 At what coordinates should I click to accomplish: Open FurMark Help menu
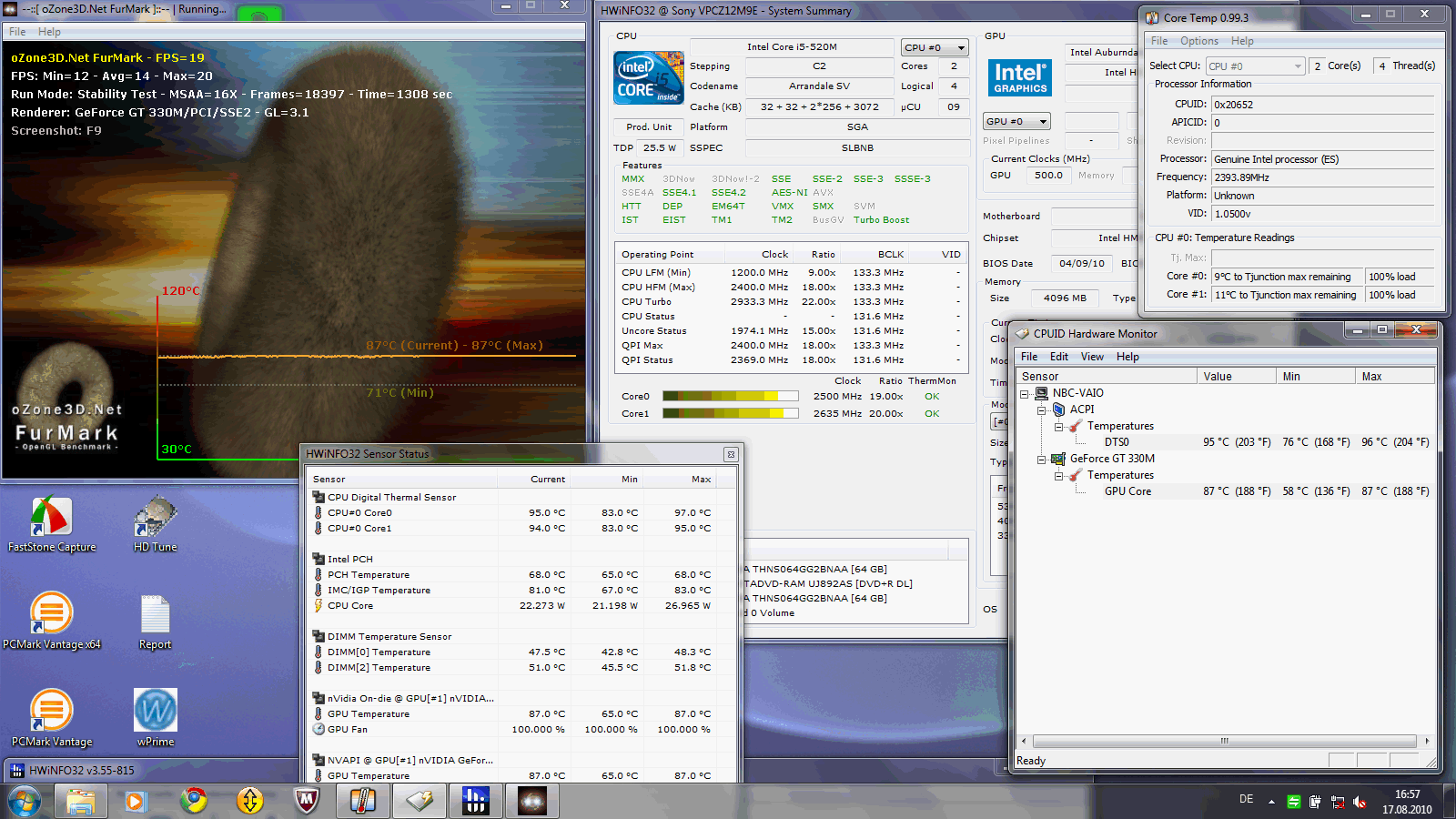tap(49, 32)
